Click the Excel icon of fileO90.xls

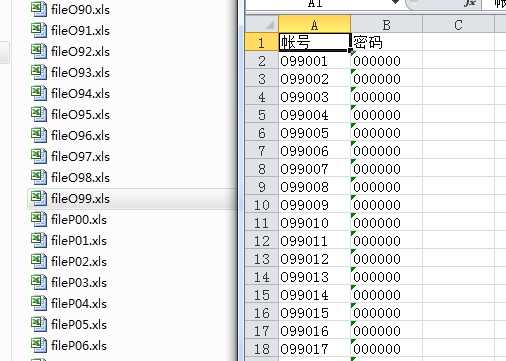click(39, 9)
